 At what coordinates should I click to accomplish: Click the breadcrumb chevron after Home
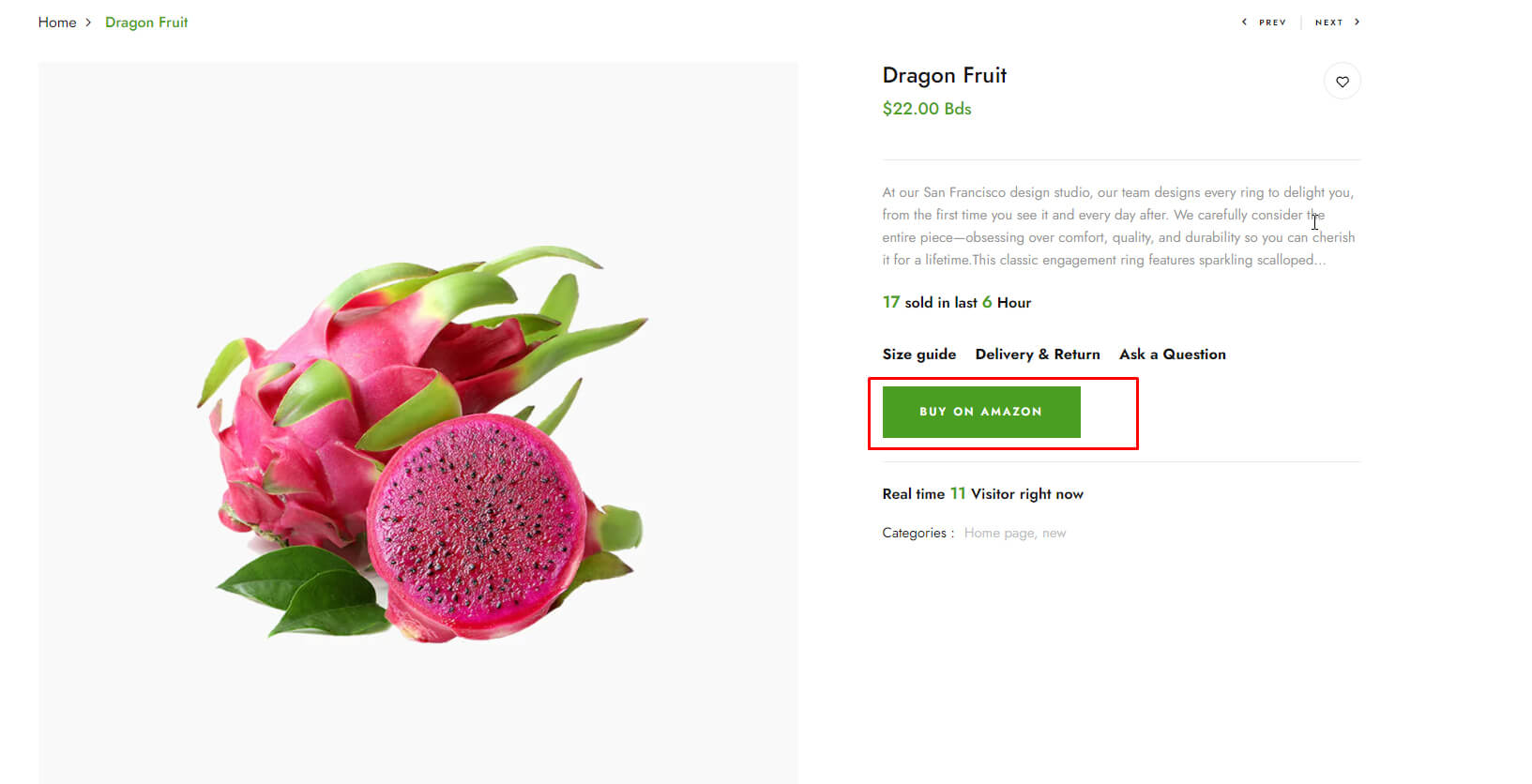88,23
